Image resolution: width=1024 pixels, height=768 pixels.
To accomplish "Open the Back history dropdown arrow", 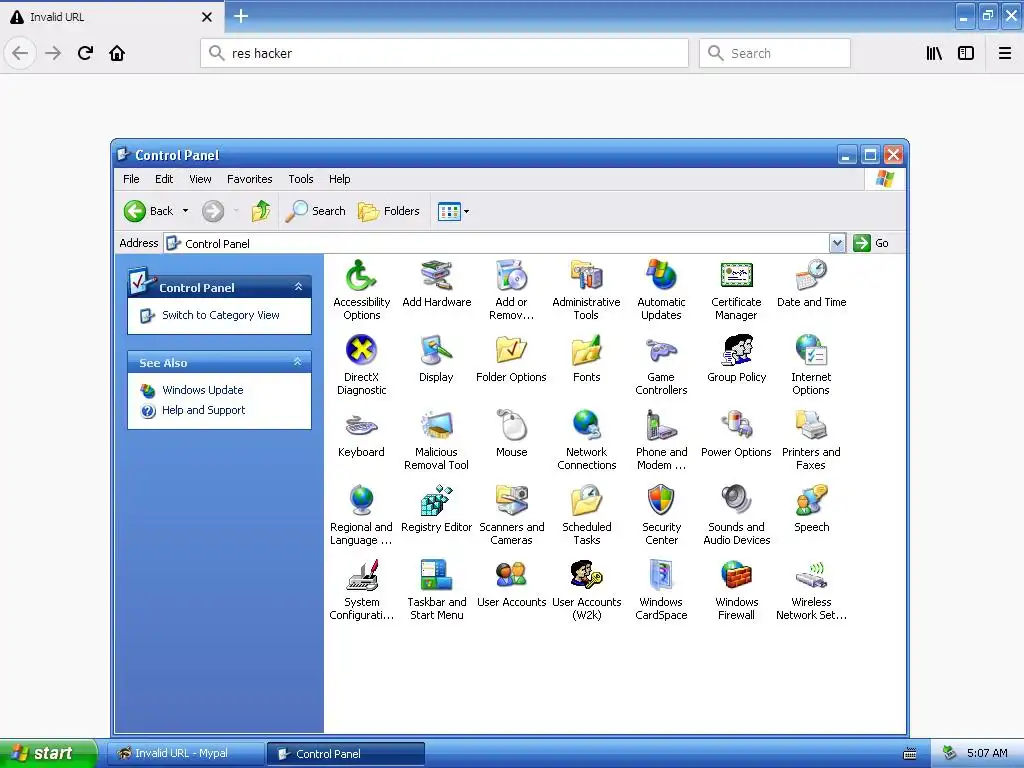I will point(185,211).
